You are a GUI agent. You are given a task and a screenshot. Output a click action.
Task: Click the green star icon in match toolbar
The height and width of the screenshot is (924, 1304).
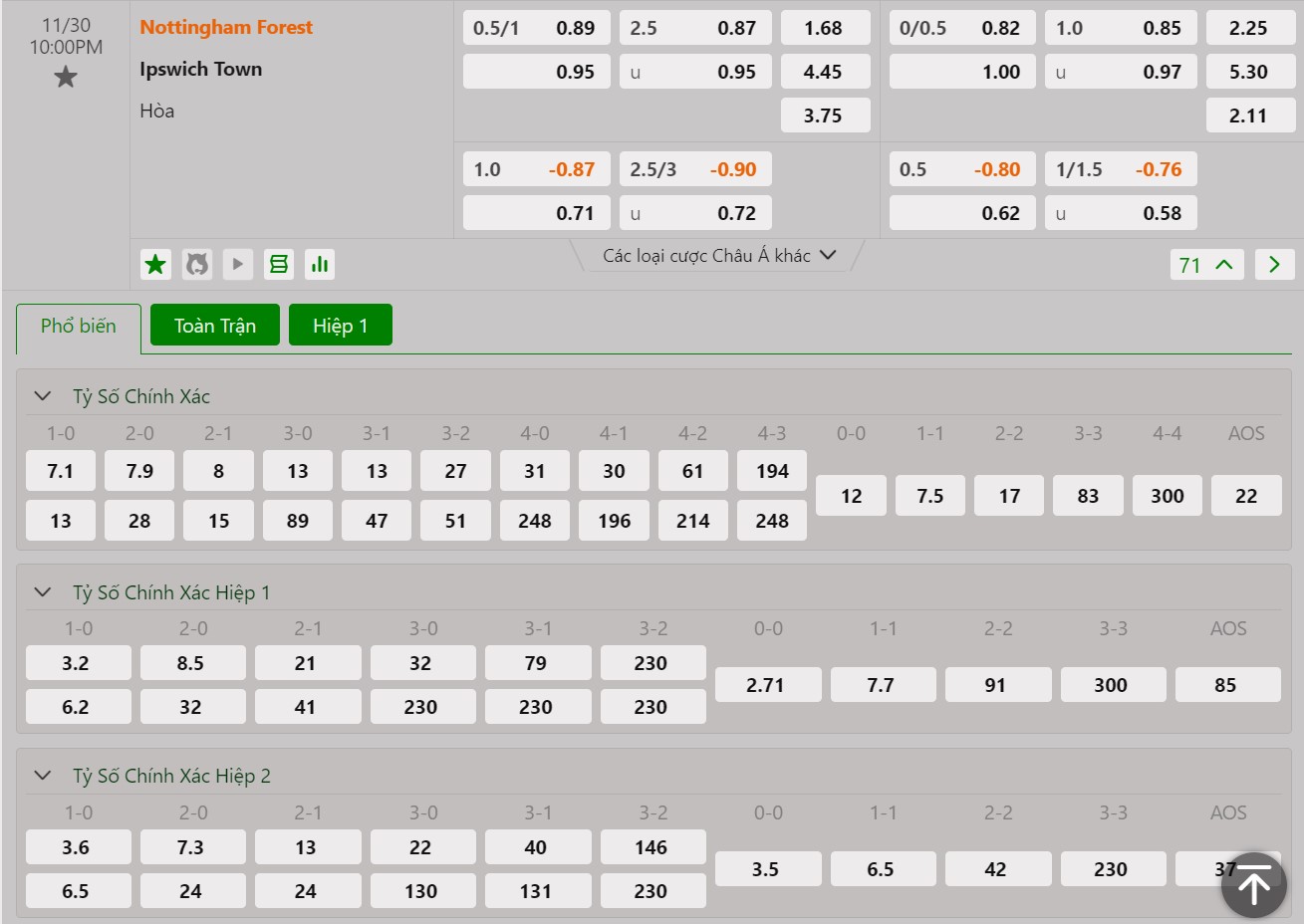[155, 264]
